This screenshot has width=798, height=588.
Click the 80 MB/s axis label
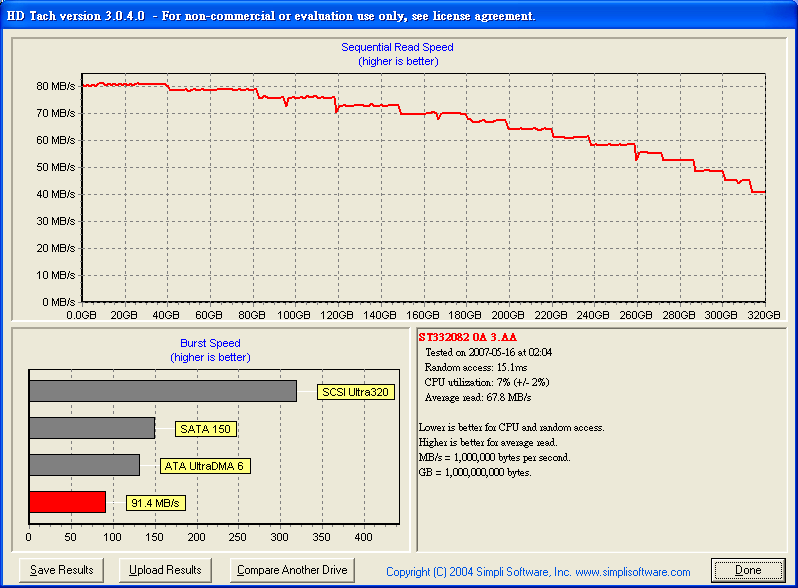coord(55,86)
